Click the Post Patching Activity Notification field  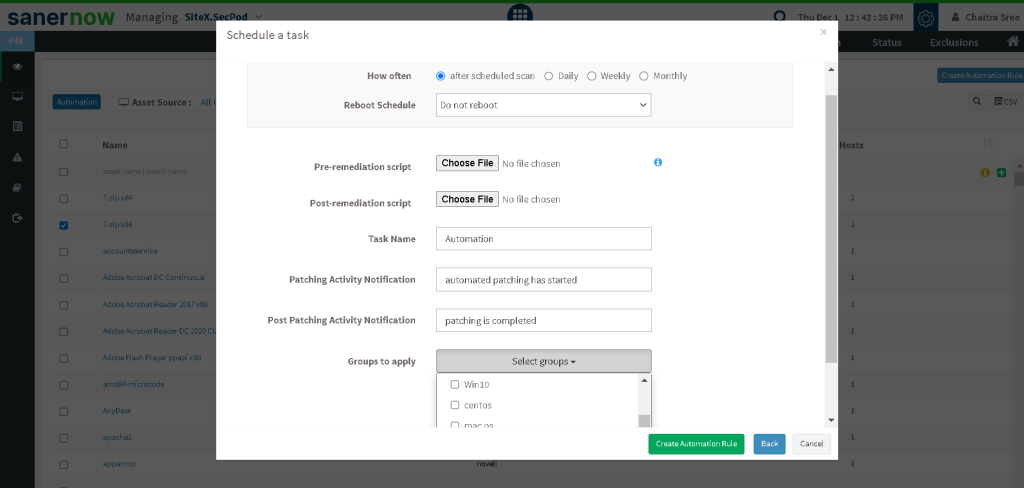(x=543, y=320)
